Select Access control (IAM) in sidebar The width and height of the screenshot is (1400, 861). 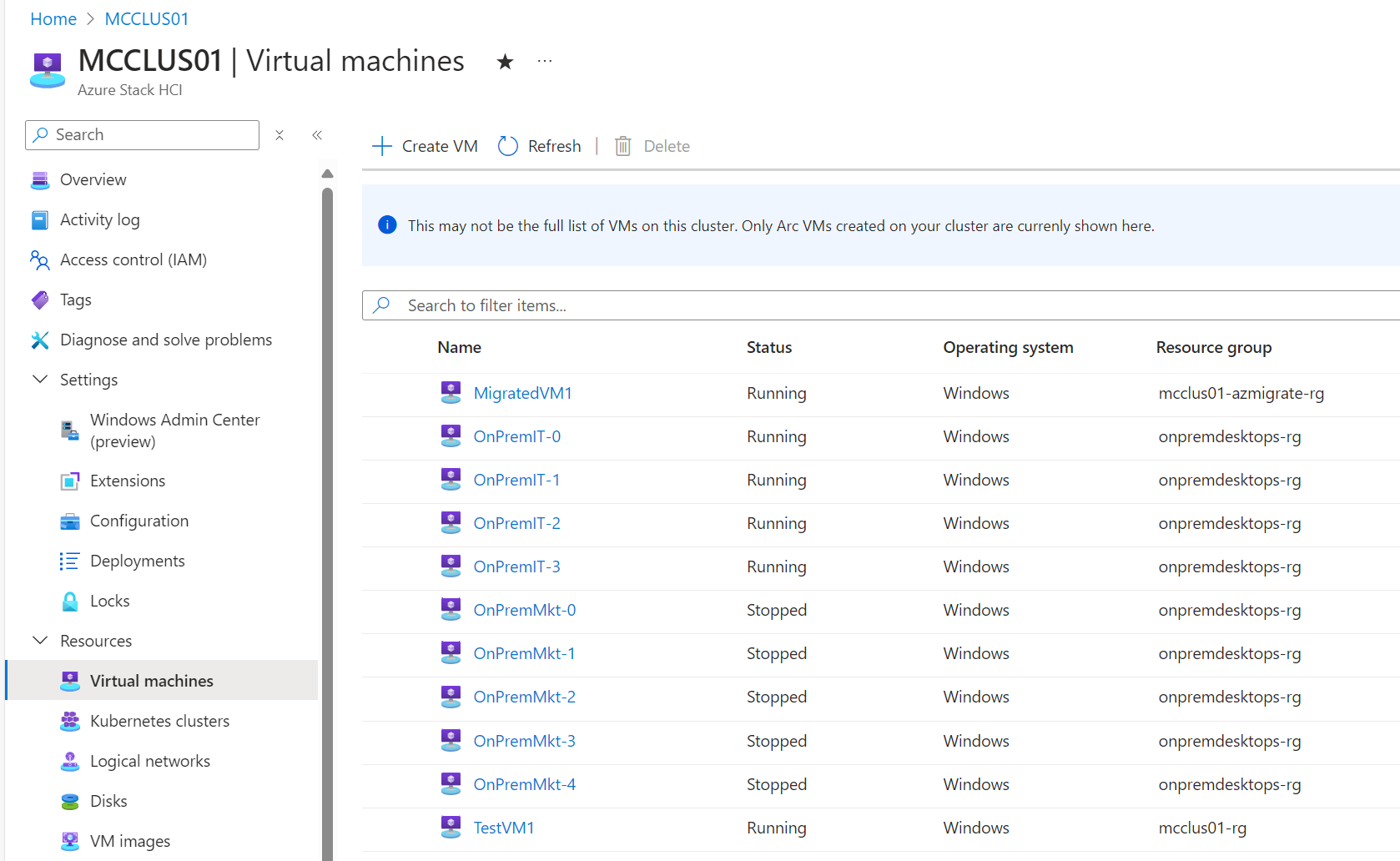pyautogui.click(x=133, y=259)
